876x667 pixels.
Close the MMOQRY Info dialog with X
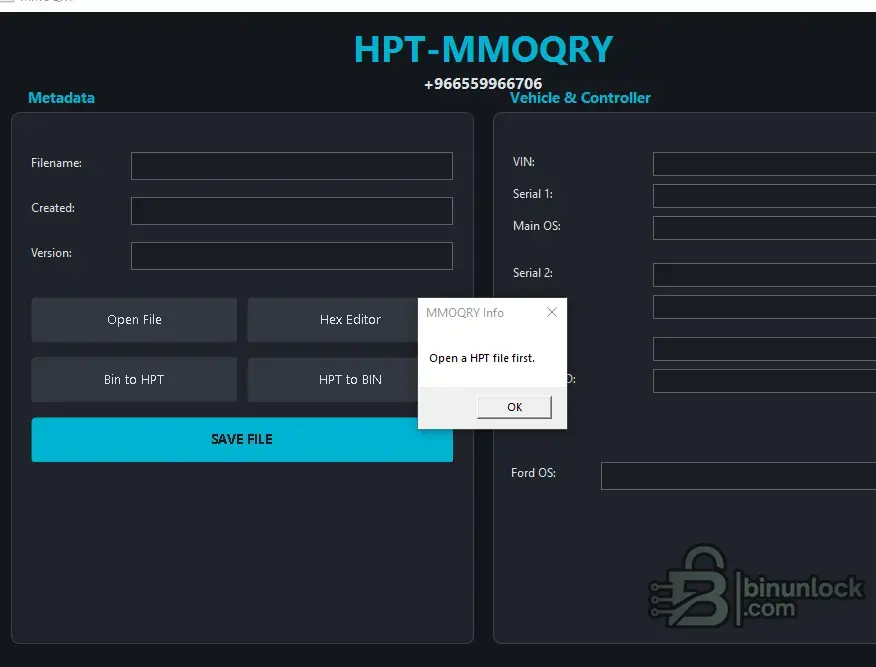click(x=551, y=312)
